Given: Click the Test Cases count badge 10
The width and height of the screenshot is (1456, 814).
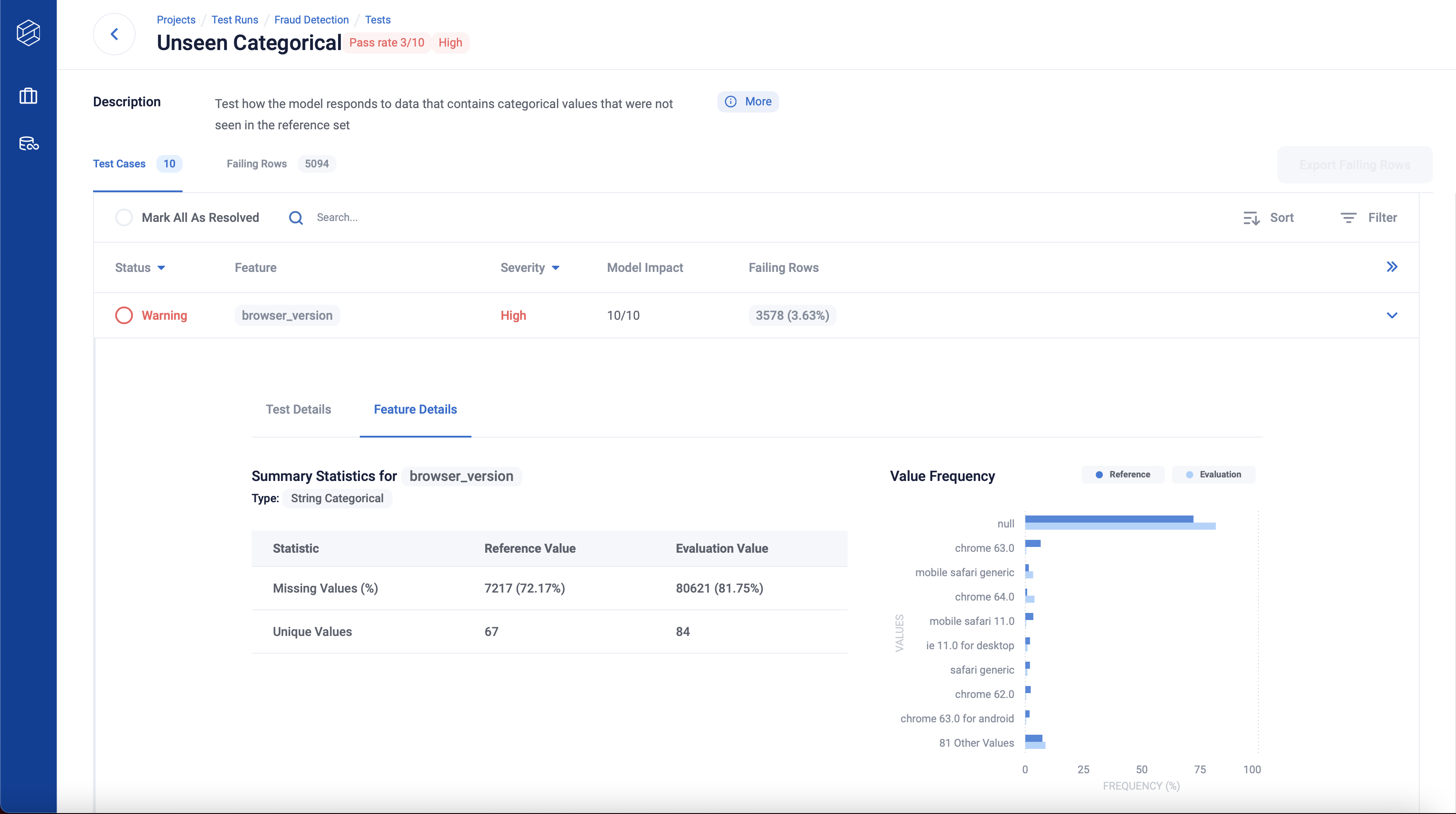Looking at the screenshot, I should click(169, 164).
